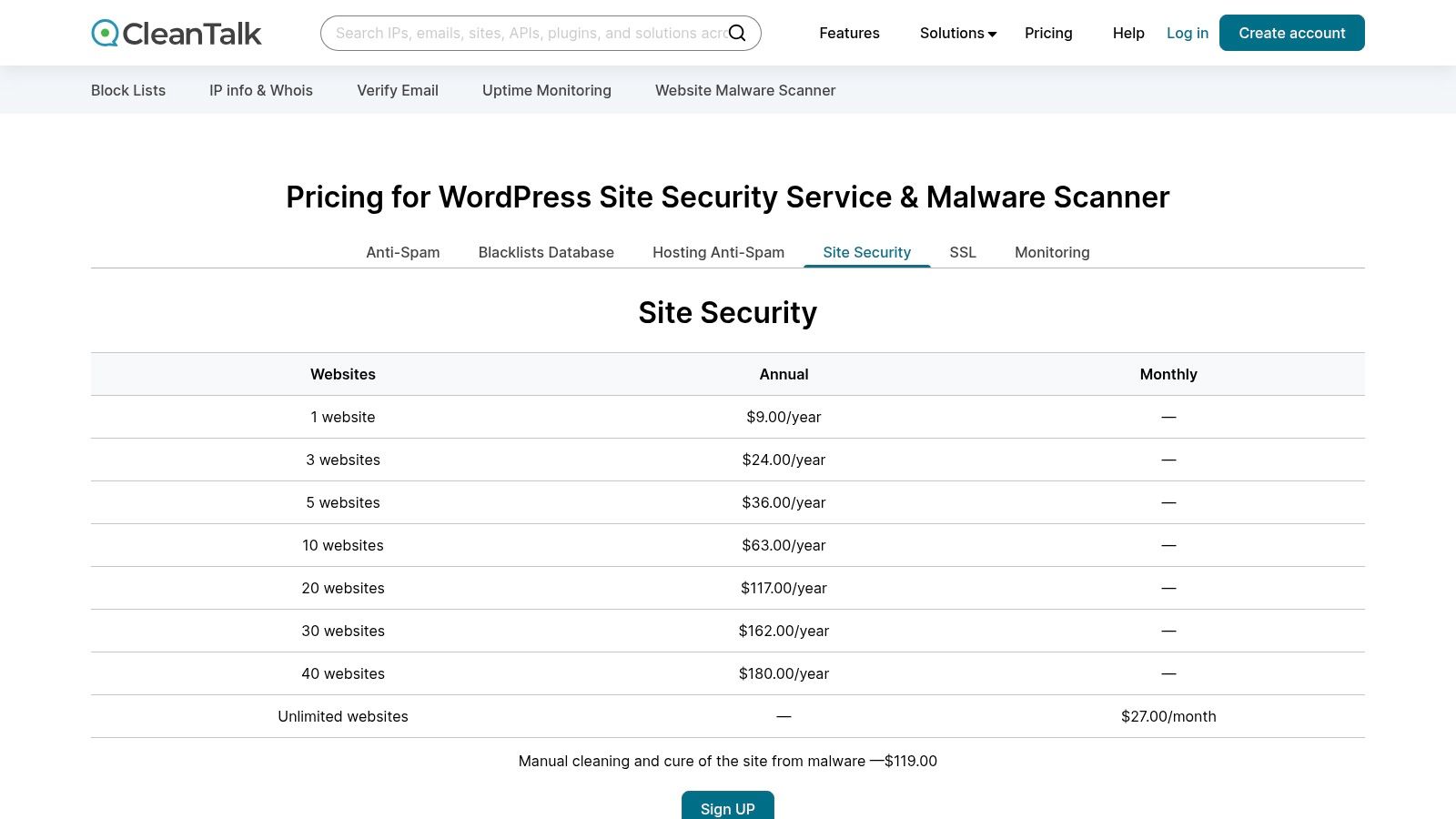
Task: Click the 'Monthly' column header
Action: tap(1168, 374)
